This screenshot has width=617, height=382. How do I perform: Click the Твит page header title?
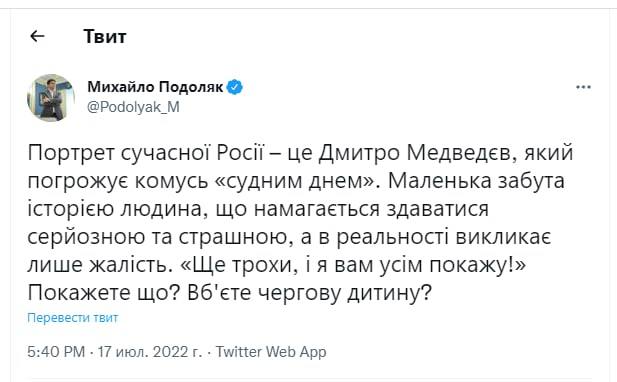(105, 37)
